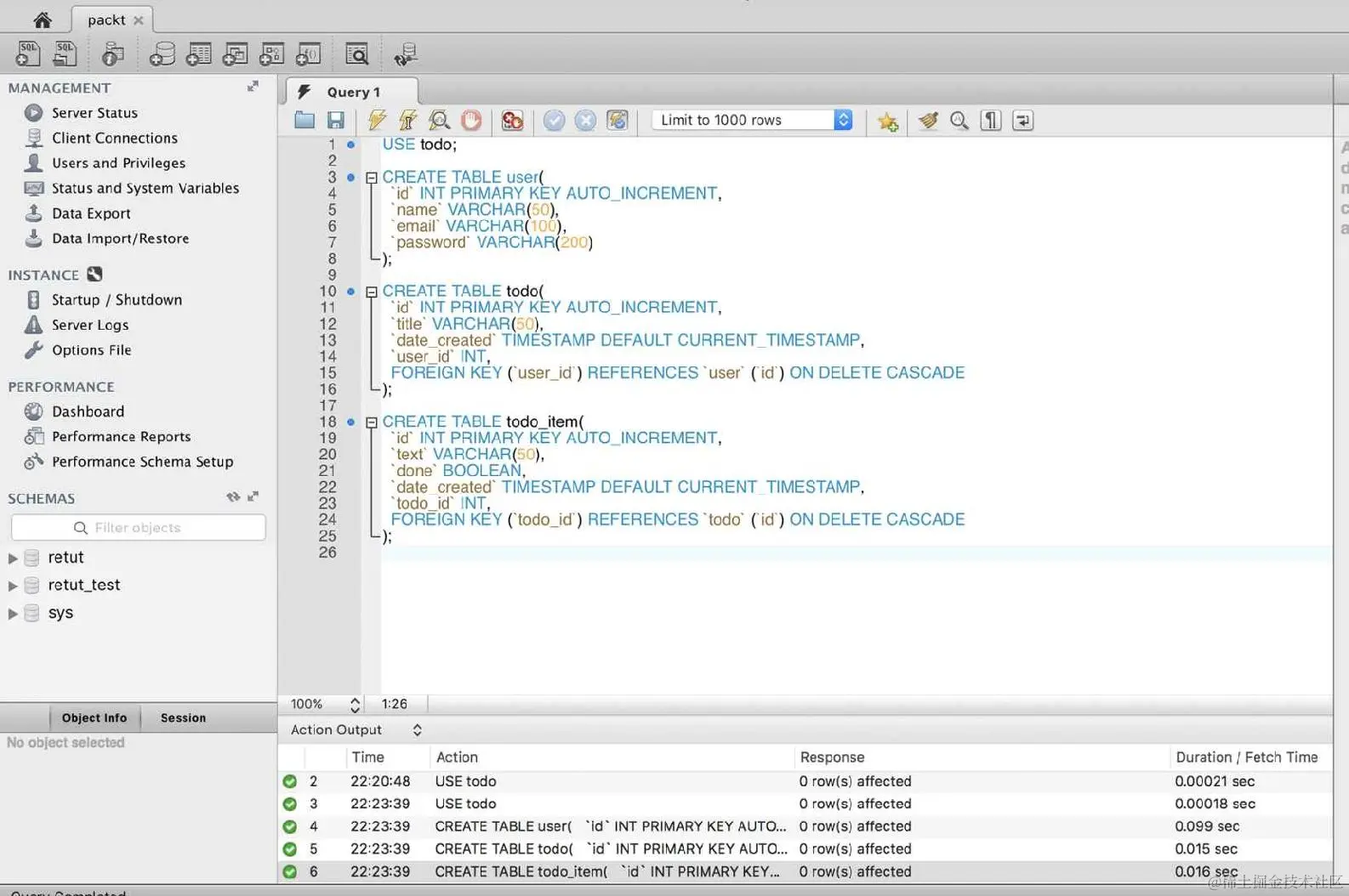Close the packt connection tab

(x=138, y=20)
